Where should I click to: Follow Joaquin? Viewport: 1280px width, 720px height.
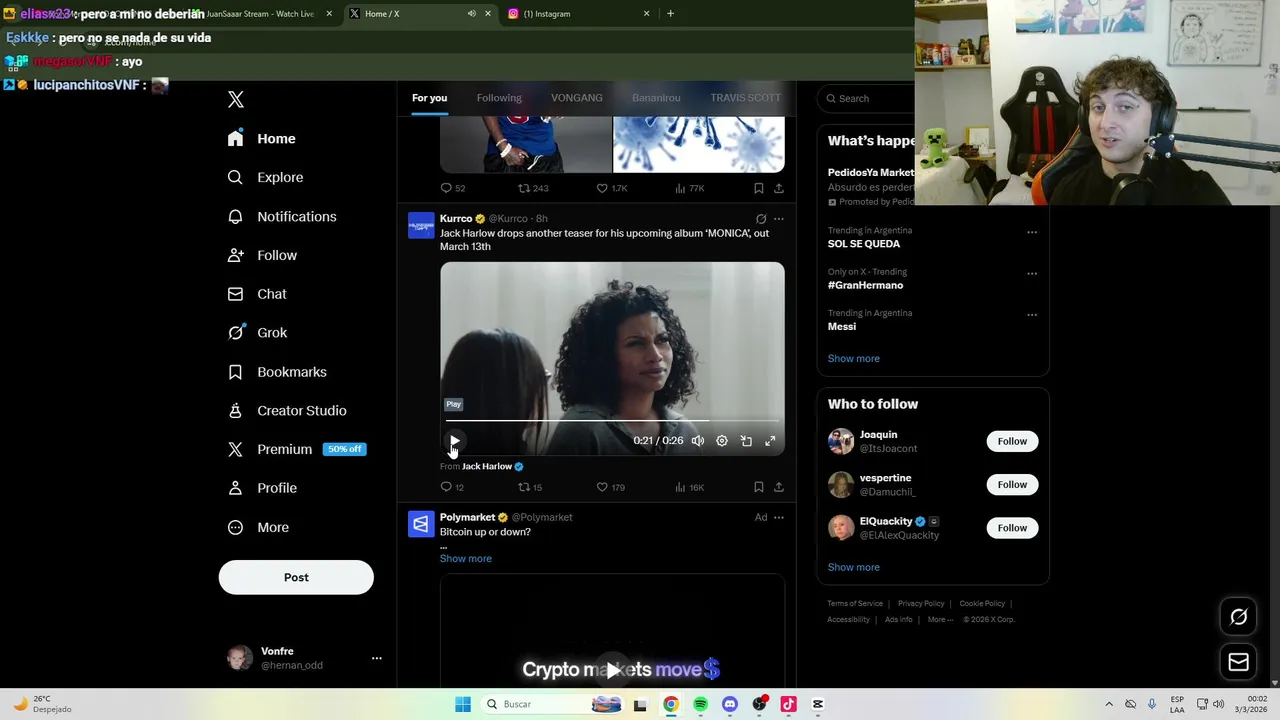pyautogui.click(x=1012, y=441)
